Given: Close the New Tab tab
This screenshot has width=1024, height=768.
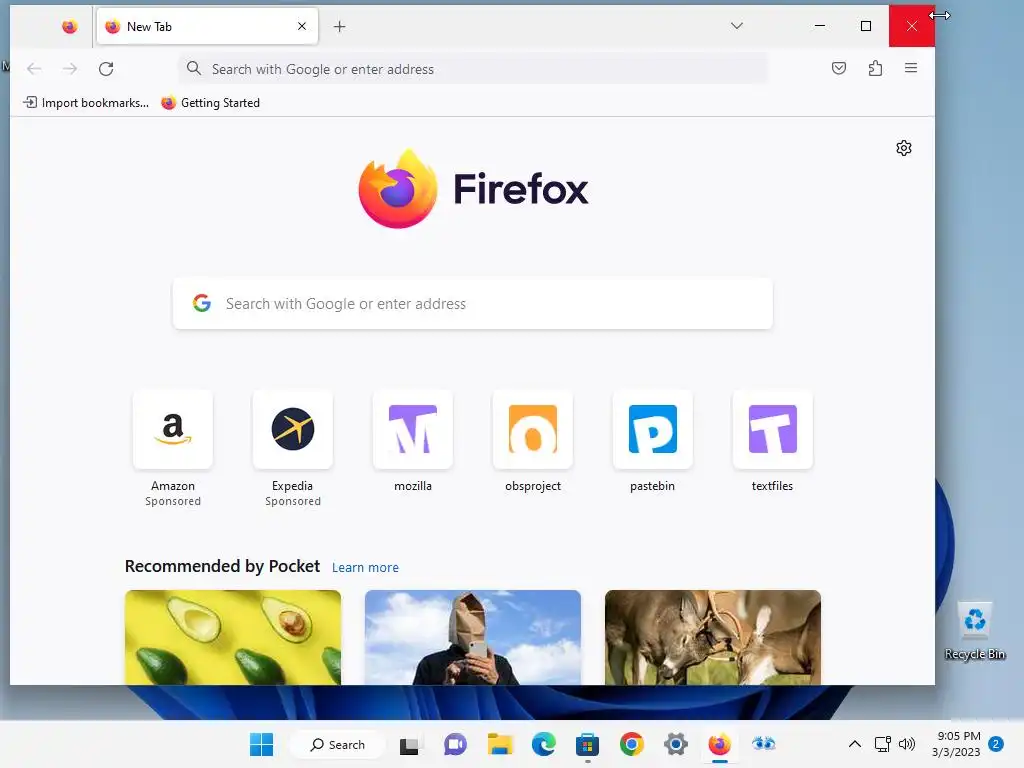Looking at the screenshot, I should point(302,26).
